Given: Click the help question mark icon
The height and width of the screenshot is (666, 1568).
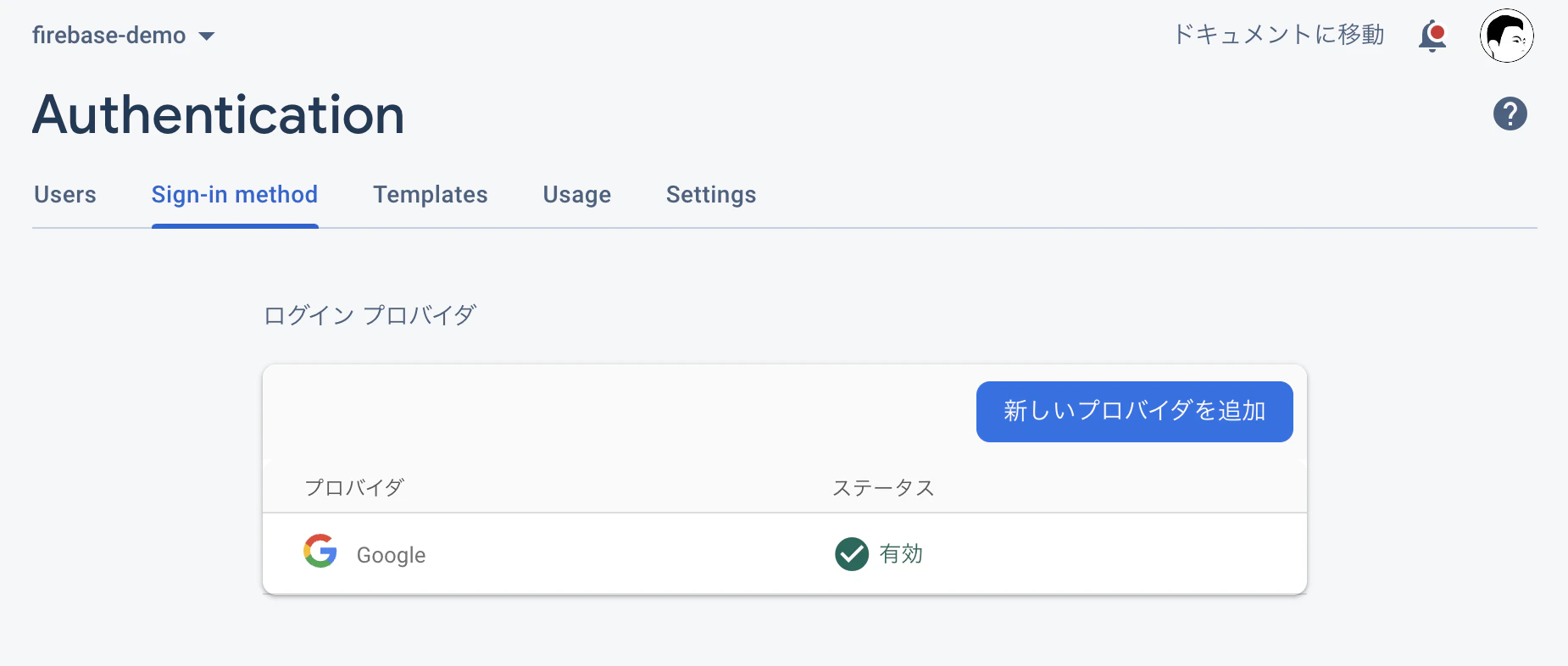Looking at the screenshot, I should click(x=1510, y=114).
